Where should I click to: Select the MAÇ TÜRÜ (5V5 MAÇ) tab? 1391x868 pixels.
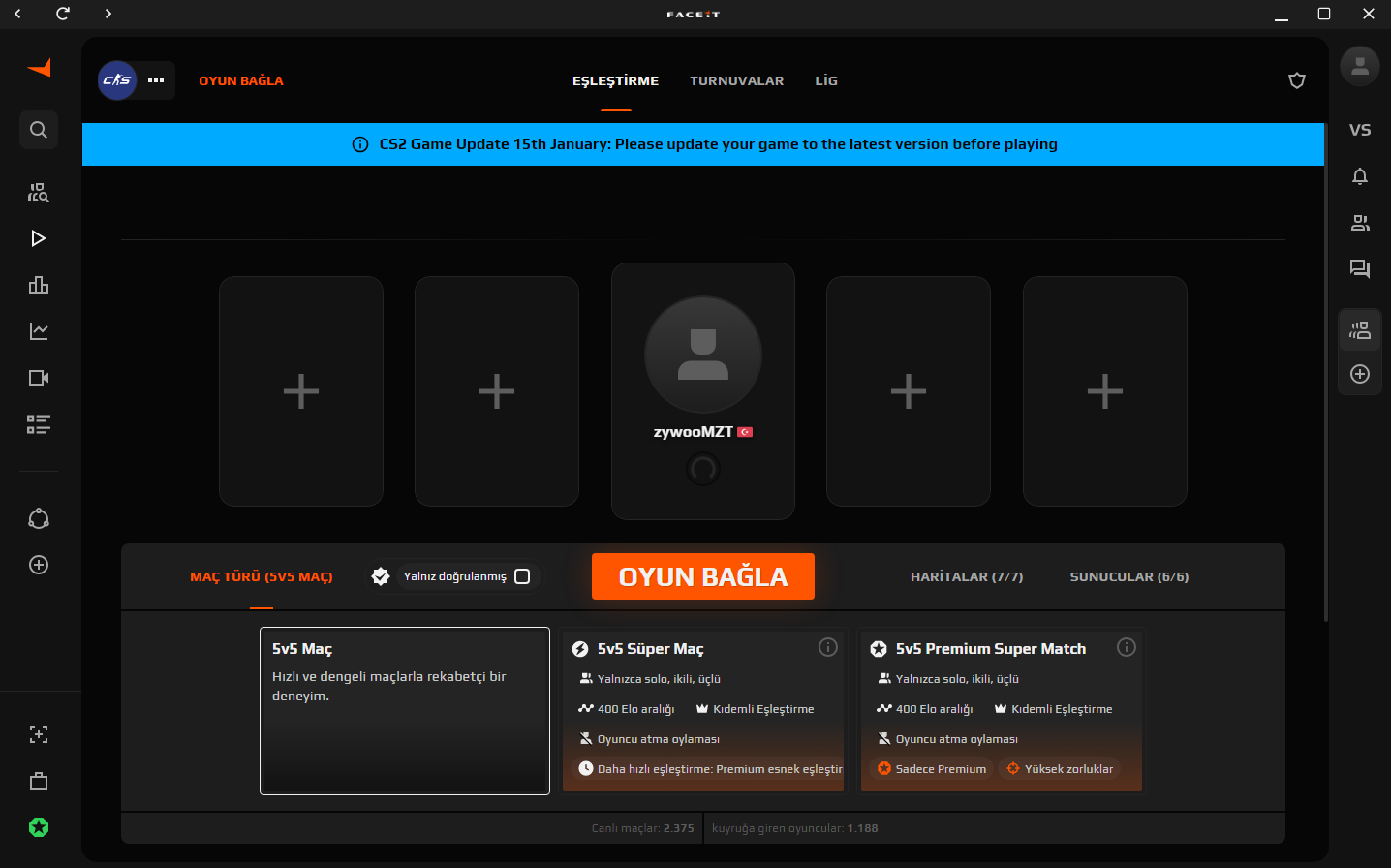pos(262,577)
